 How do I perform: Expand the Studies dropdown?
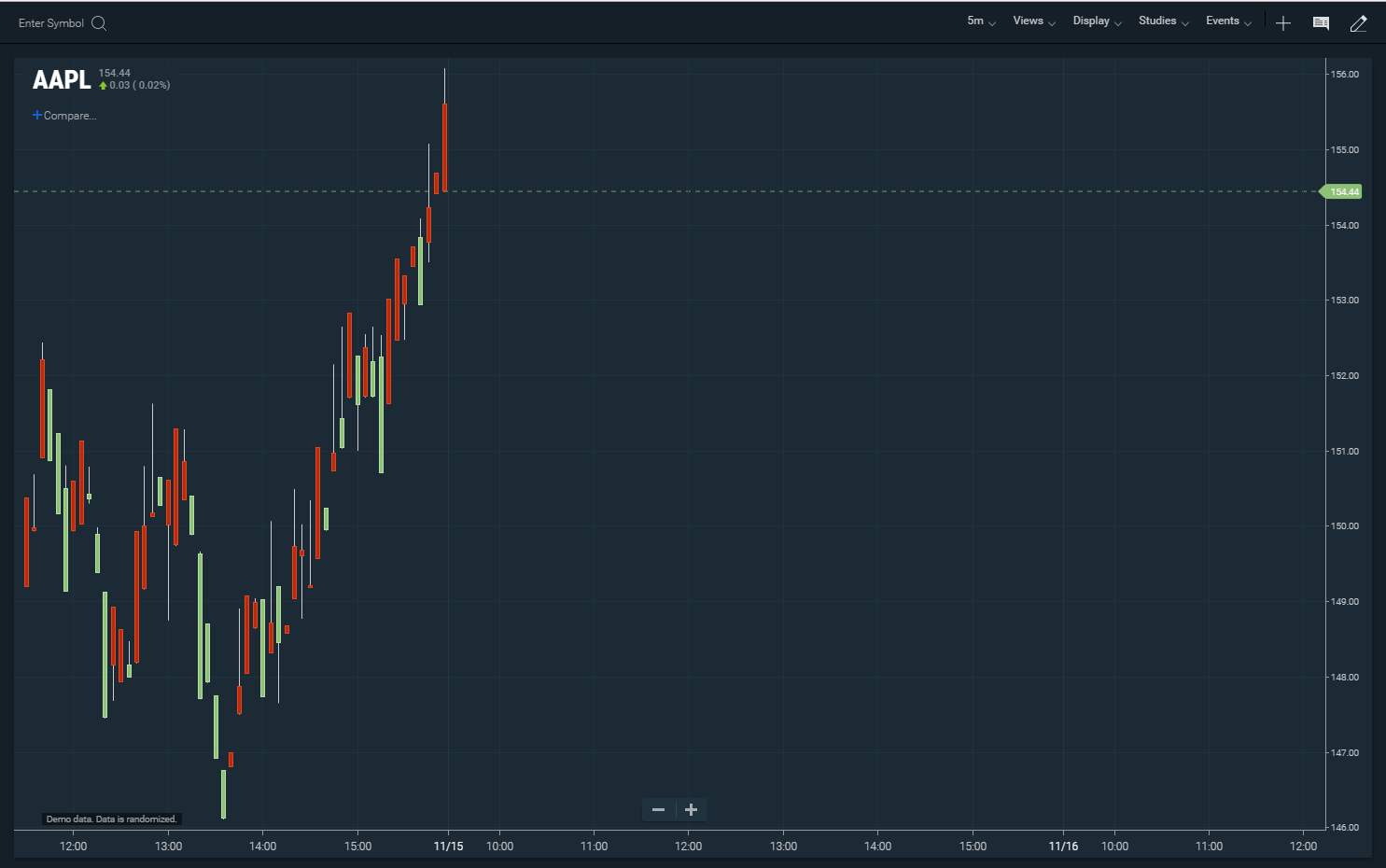[x=1164, y=21]
